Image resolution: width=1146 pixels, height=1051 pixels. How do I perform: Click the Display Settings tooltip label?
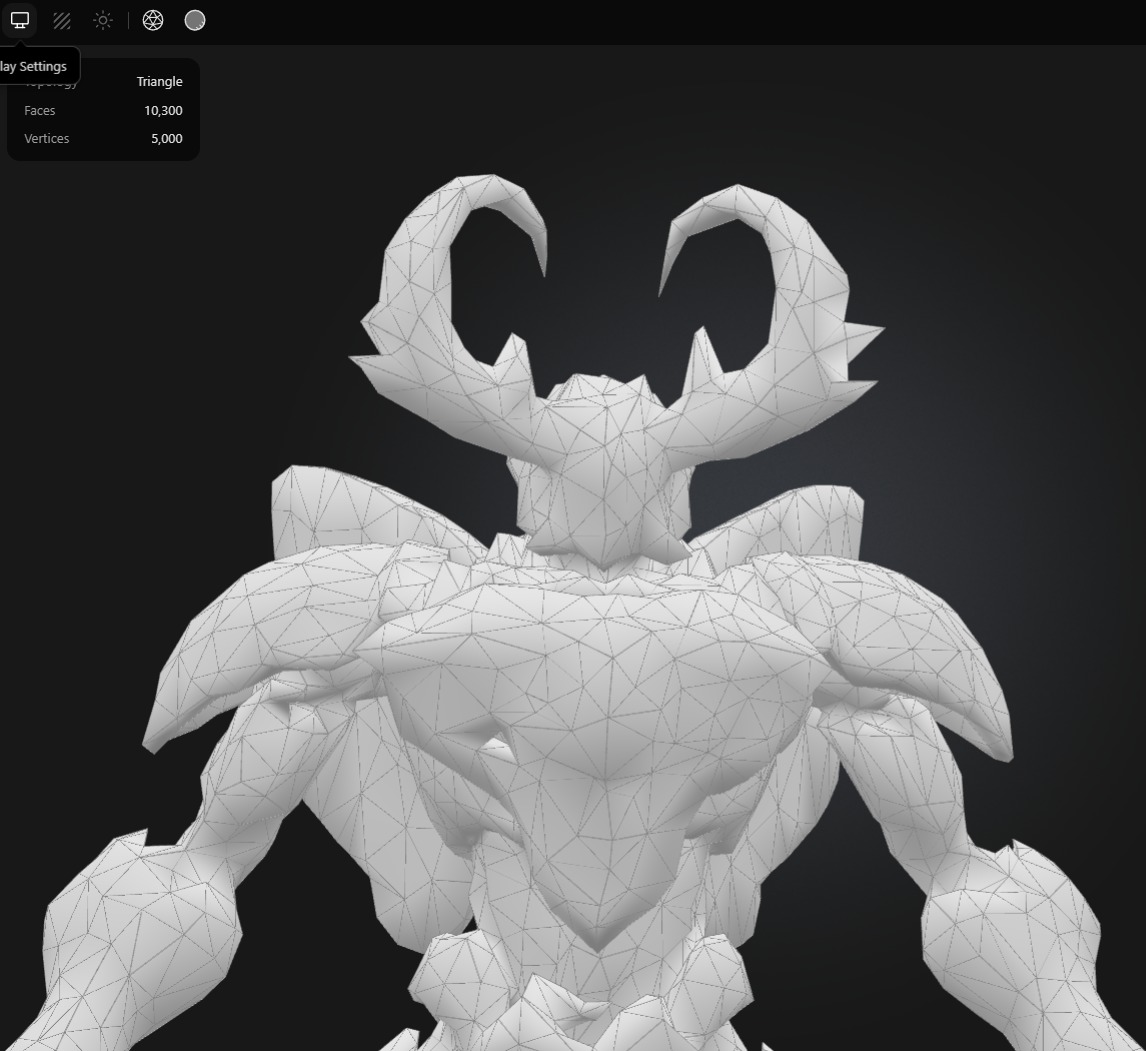(x=34, y=67)
